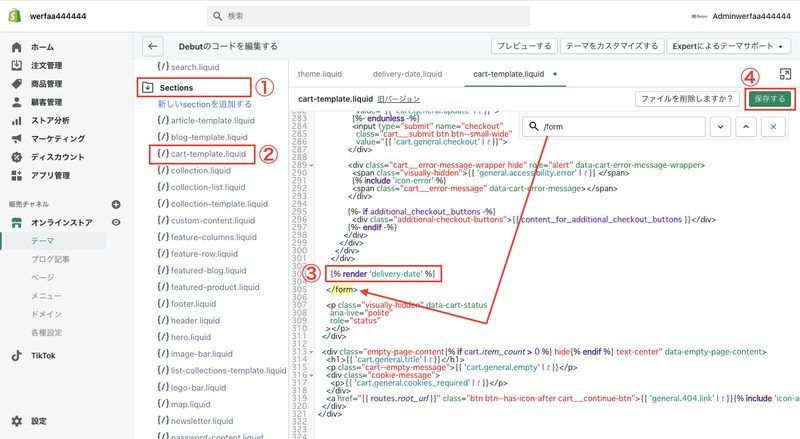
Task: Click Customize theme (テーマをカスタマイズする) button
Action: click(x=612, y=46)
